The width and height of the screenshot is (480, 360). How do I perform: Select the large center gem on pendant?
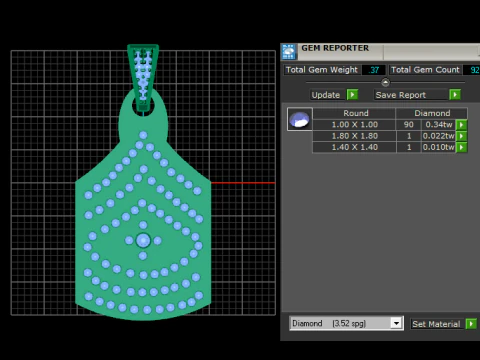click(143, 240)
